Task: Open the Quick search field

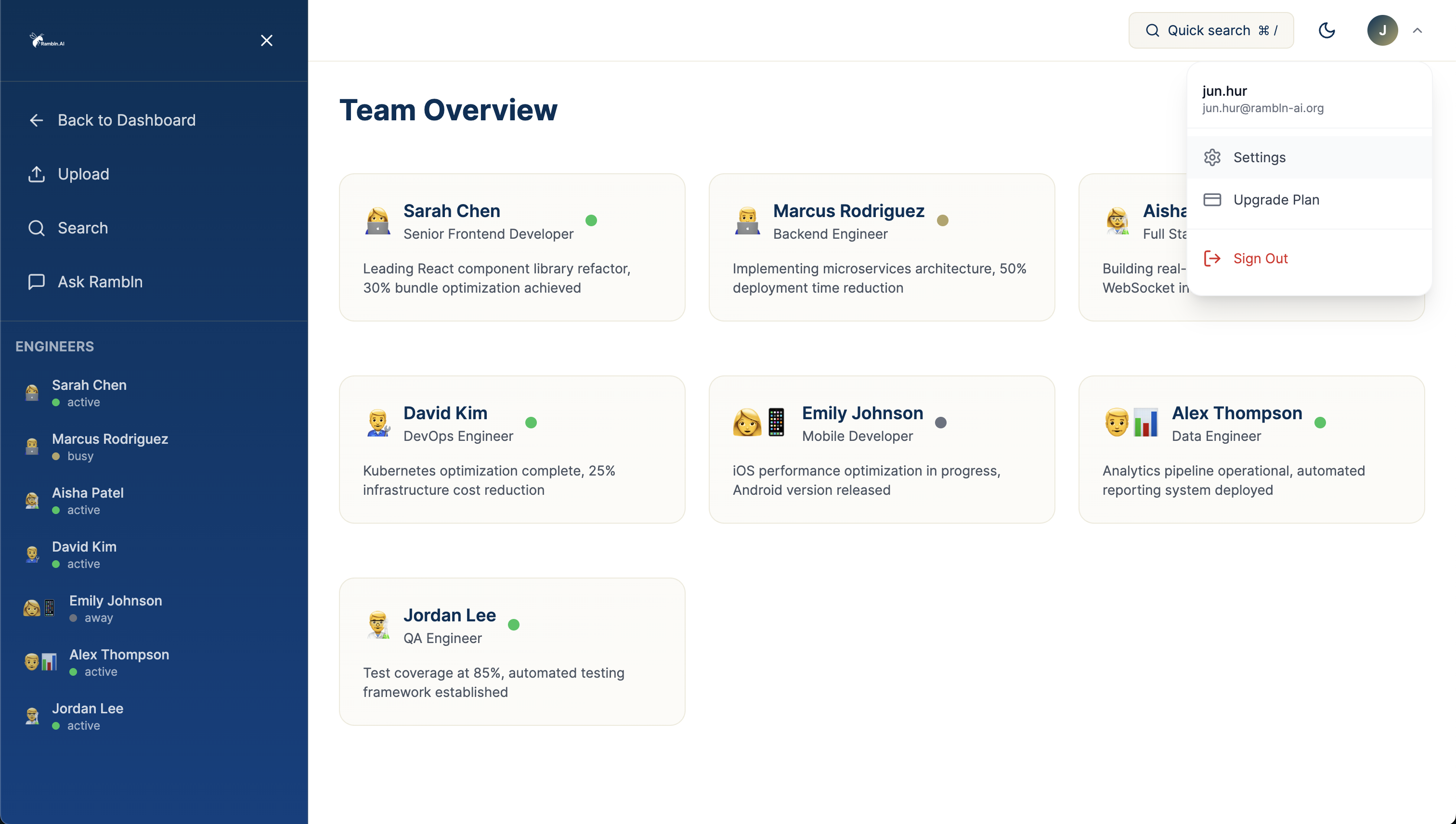Action: [1210, 30]
